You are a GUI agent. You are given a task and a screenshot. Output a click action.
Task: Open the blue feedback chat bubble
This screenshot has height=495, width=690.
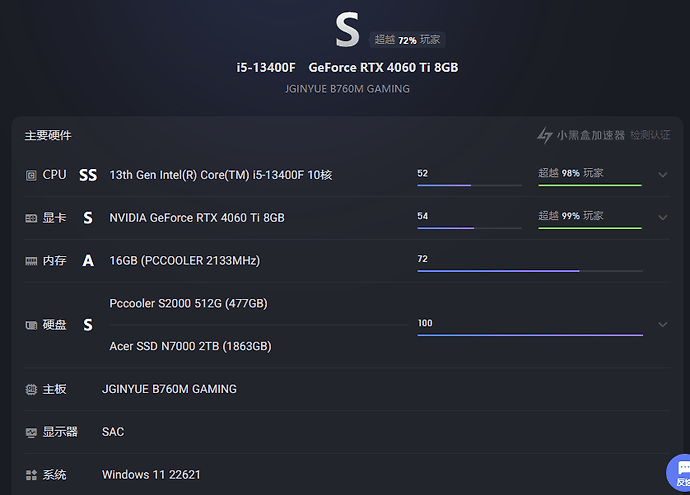pyautogui.click(x=680, y=473)
